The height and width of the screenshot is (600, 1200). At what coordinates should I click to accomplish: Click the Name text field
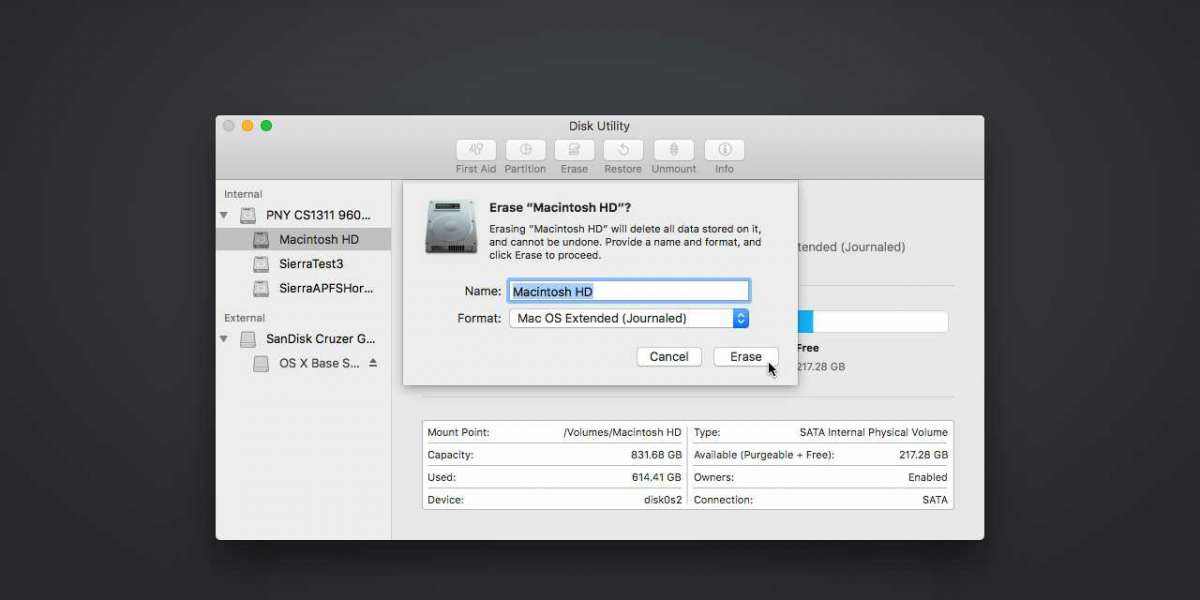pos(629,291)
